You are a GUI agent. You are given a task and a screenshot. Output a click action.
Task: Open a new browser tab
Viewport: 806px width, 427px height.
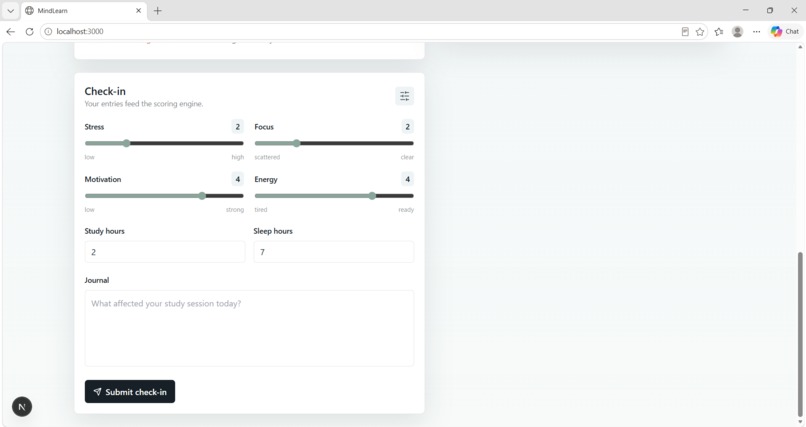(157, 10)
